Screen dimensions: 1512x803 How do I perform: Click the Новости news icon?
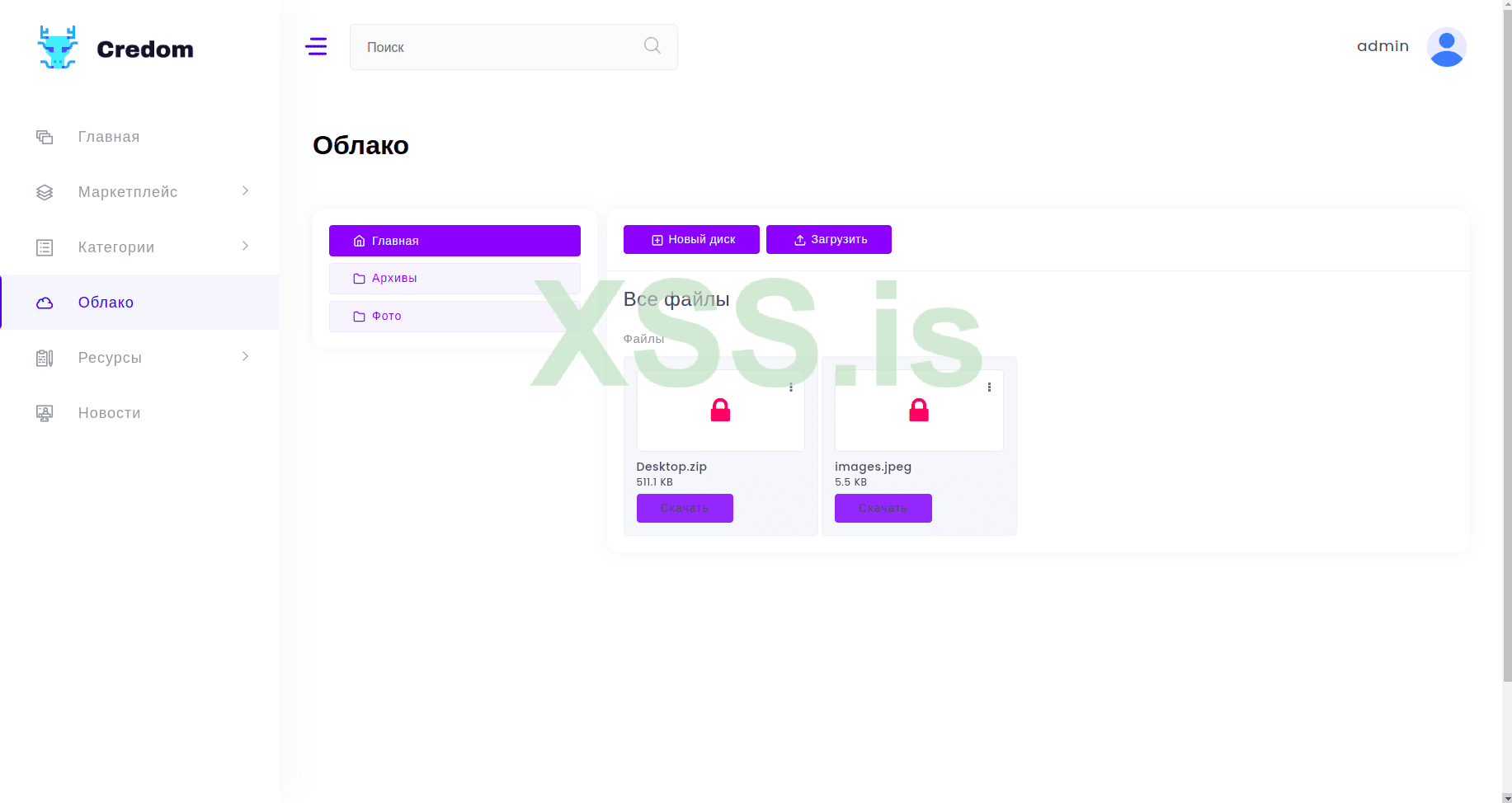44,412
